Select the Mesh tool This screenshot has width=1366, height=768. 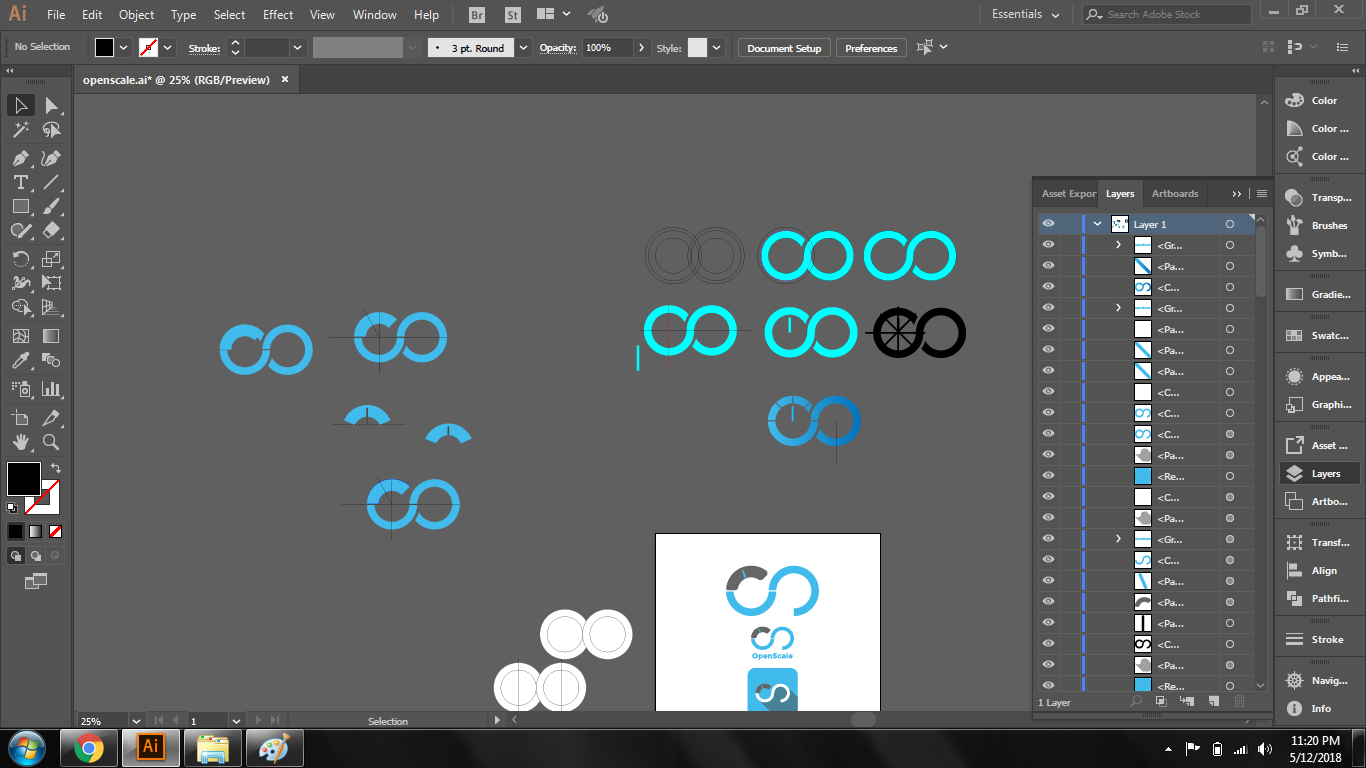point(20,336)
